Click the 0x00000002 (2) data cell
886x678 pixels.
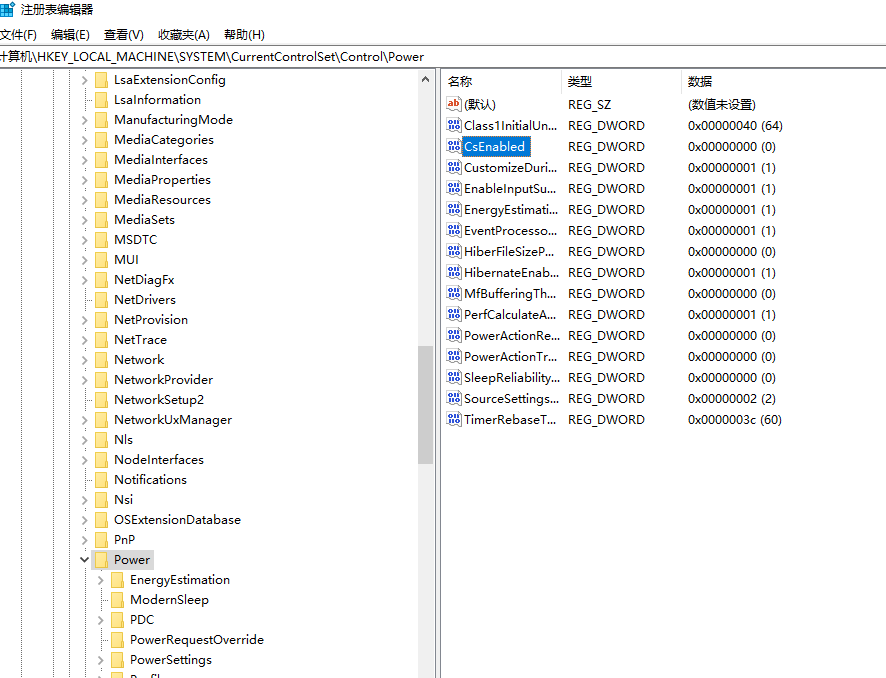732,399
